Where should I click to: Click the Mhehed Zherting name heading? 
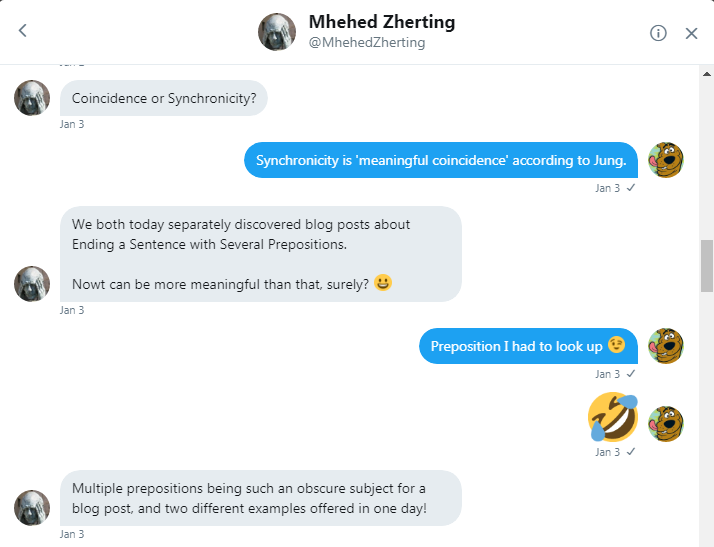(x=381, y=21)
